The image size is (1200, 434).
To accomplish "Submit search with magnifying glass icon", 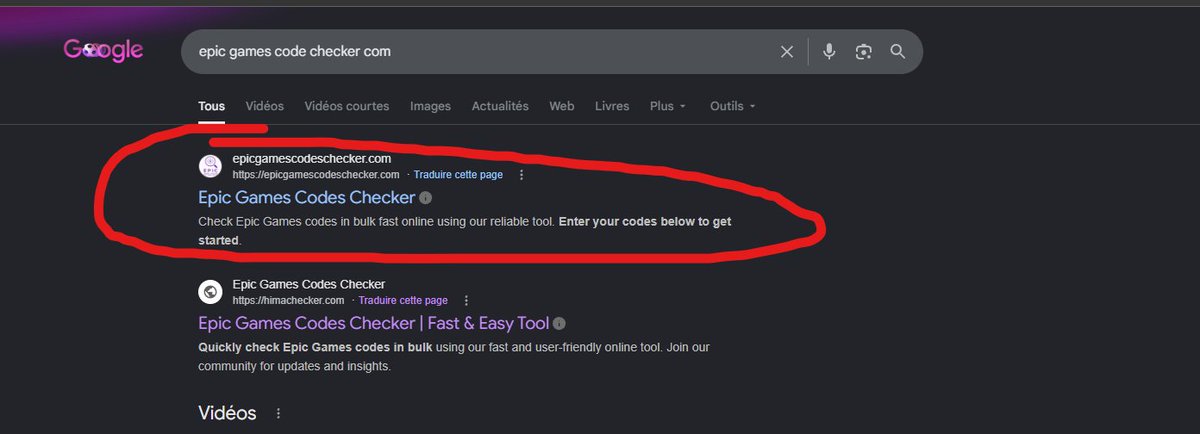I will click(x=898, y=51).
